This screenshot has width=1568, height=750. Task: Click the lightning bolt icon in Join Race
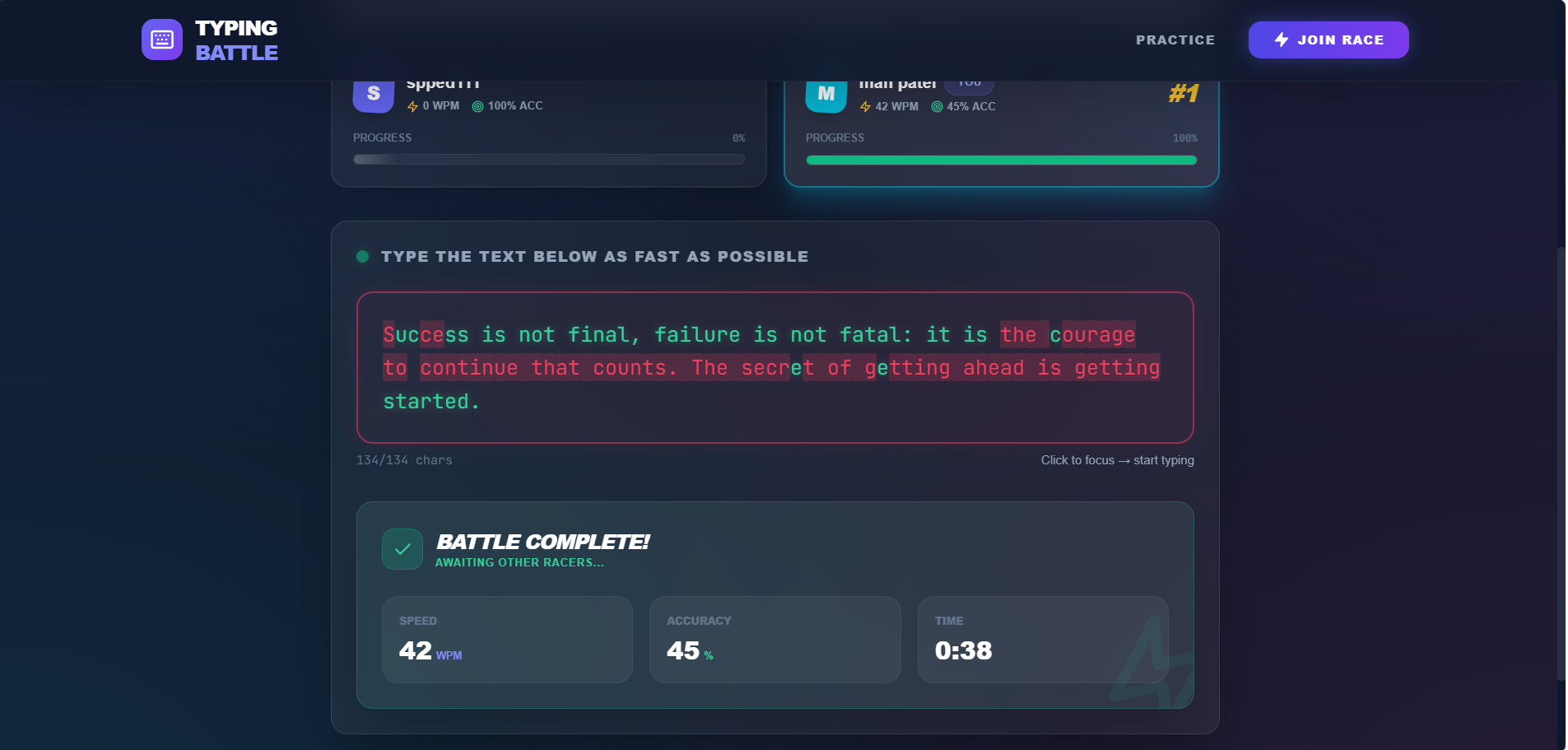click(x=1282, y=40)
